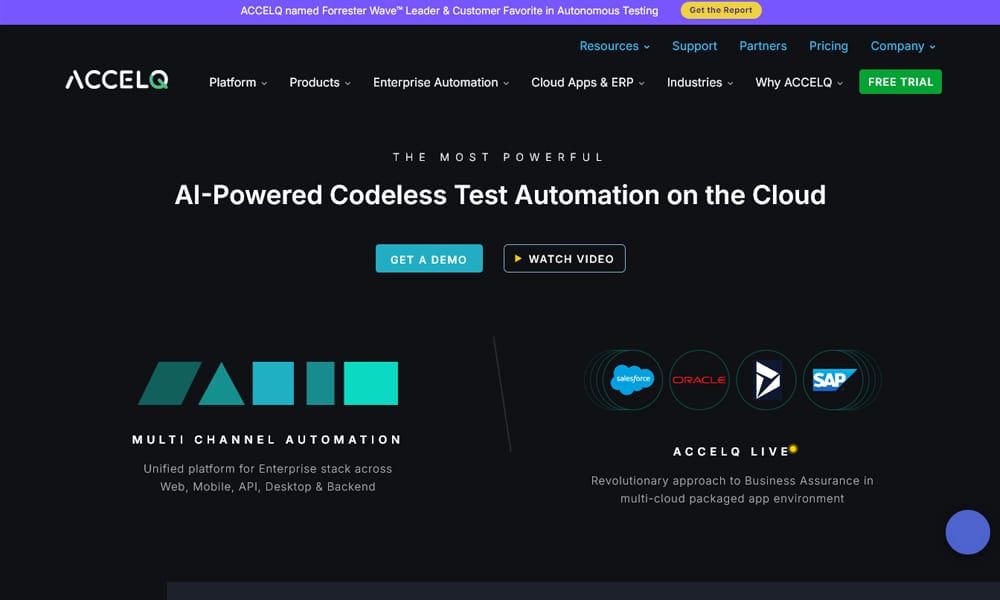1000x600 pixels.
Task: Click the ACCELQ logo in header
Action: pos(117,81)
